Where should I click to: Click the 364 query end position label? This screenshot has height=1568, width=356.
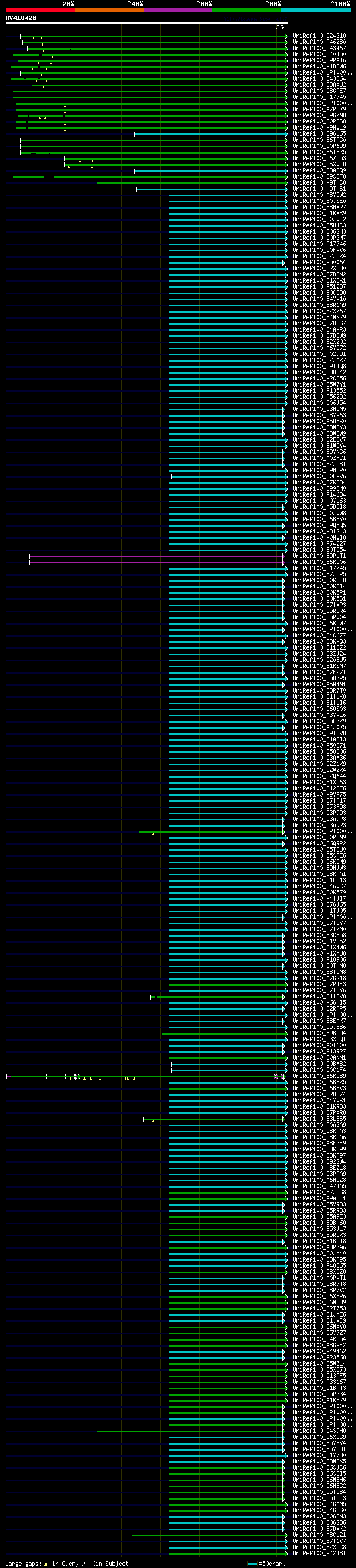(281, 27)
